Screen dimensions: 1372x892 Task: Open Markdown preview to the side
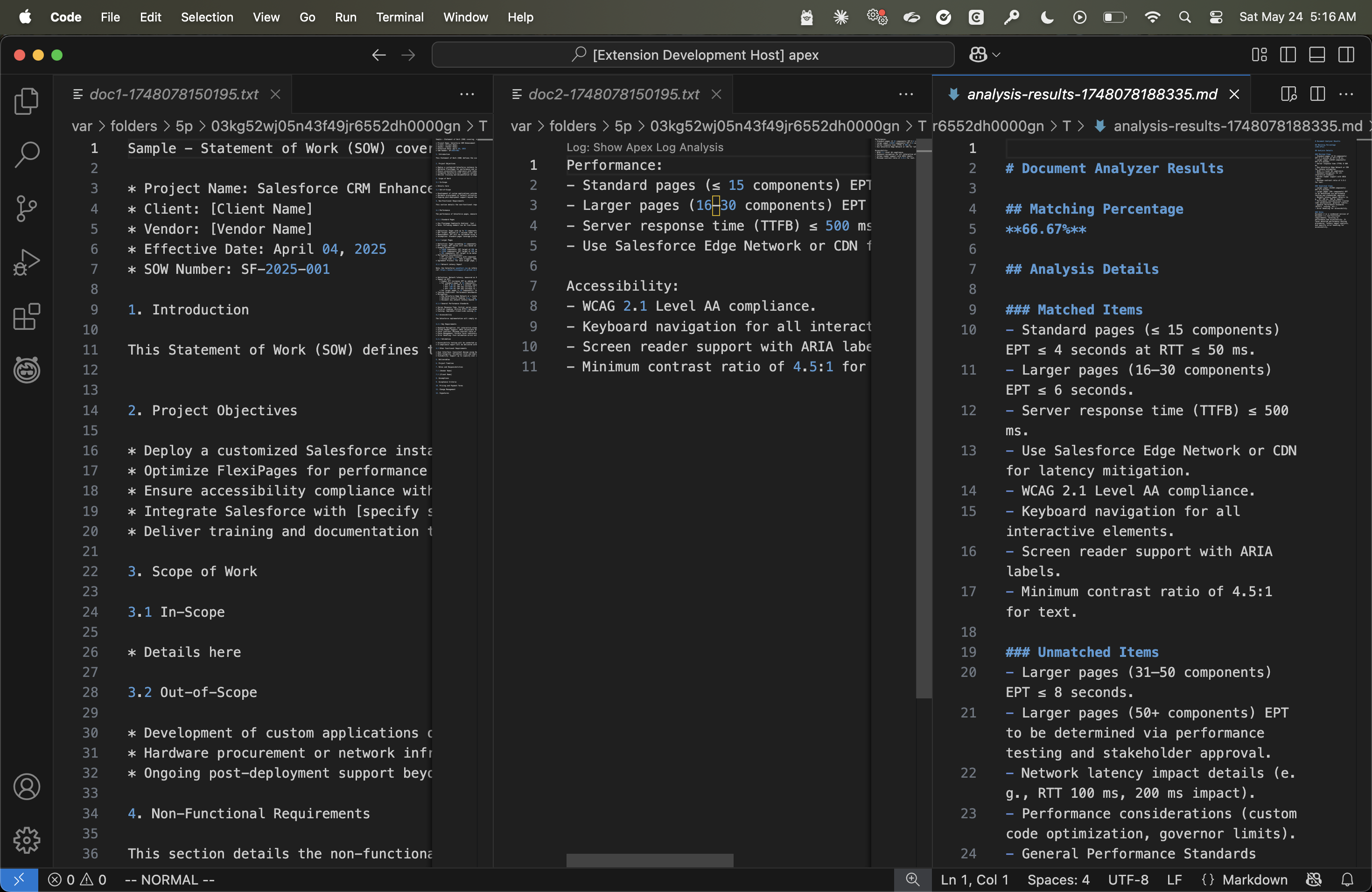(1288, 94)
